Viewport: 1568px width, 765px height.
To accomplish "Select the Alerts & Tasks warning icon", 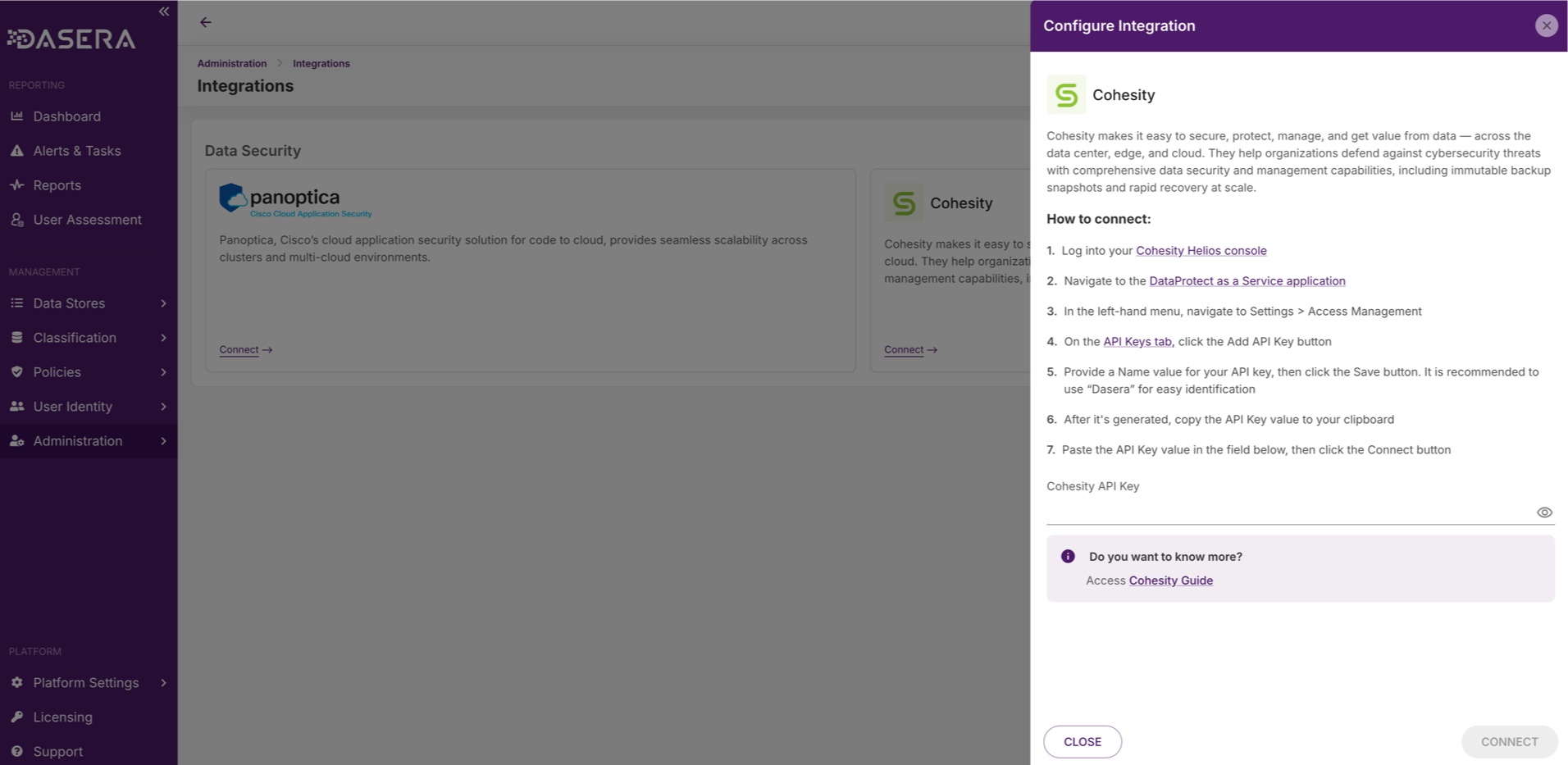I will pyautogui.click(x=18, y=150).
